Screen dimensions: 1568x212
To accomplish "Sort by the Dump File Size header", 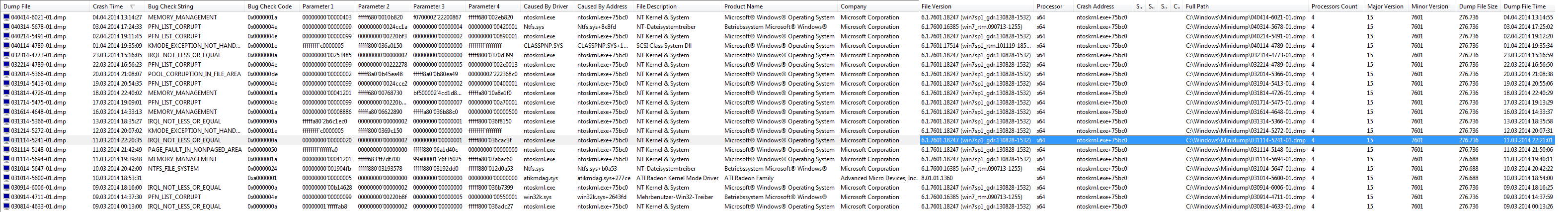I will click(x=1479, y=6).
